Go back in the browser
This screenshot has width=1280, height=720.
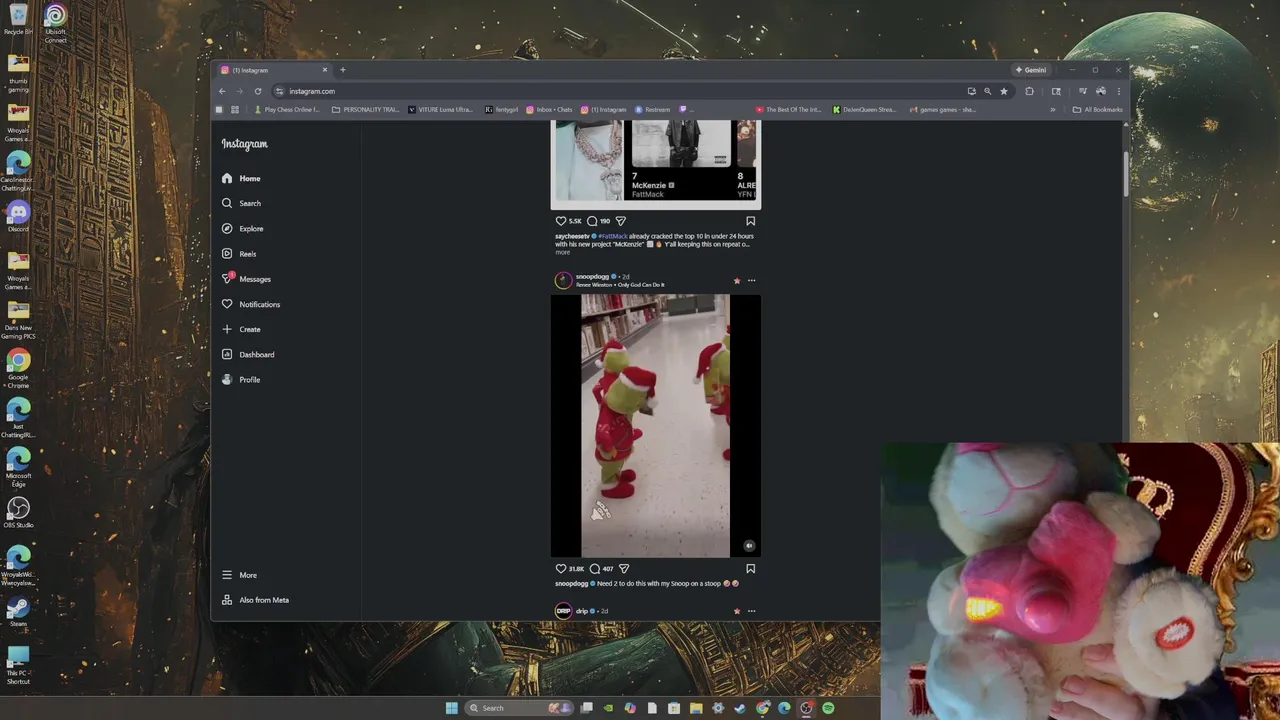coord(222,91)
